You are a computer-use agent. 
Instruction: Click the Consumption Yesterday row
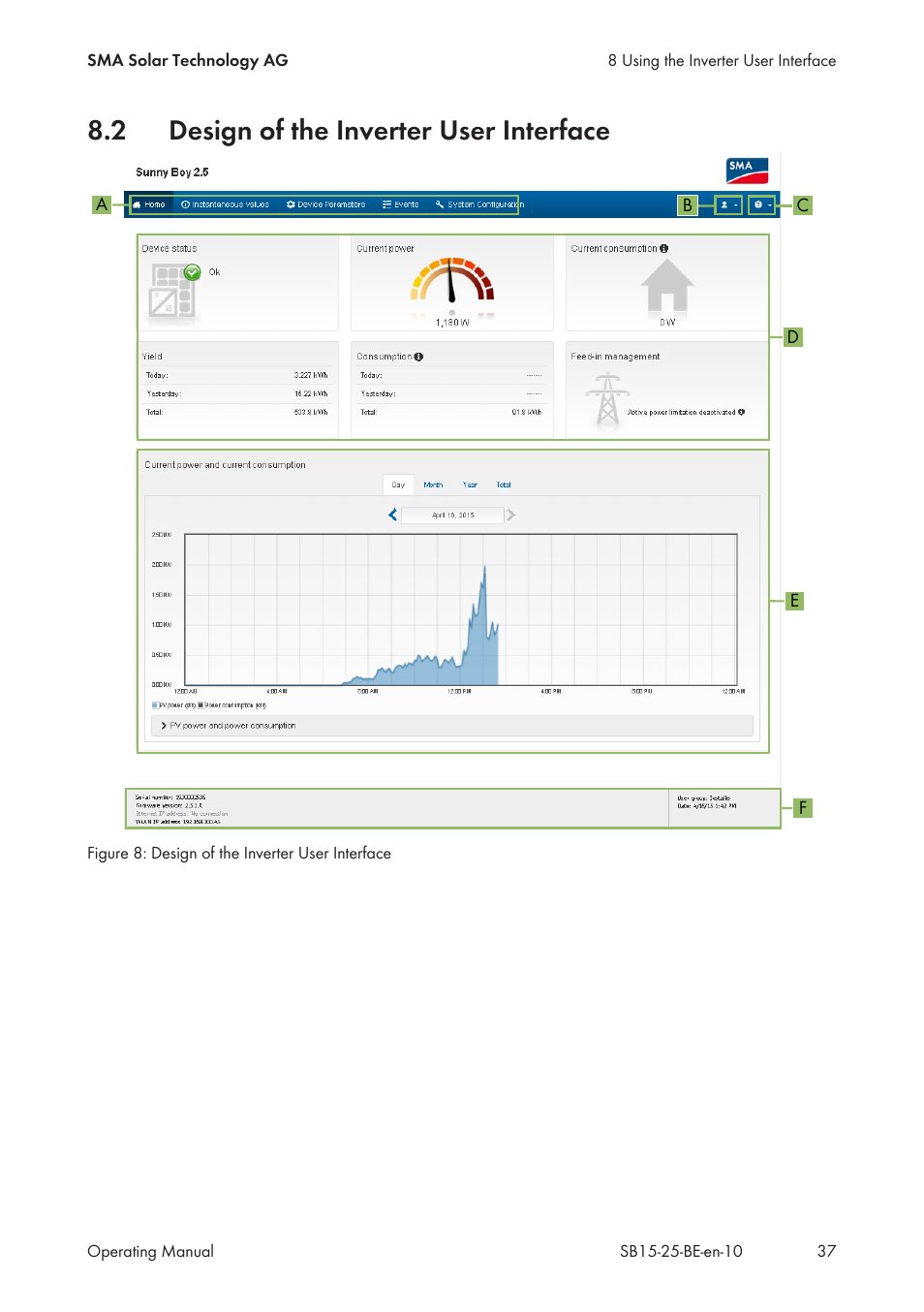point(450,393)
